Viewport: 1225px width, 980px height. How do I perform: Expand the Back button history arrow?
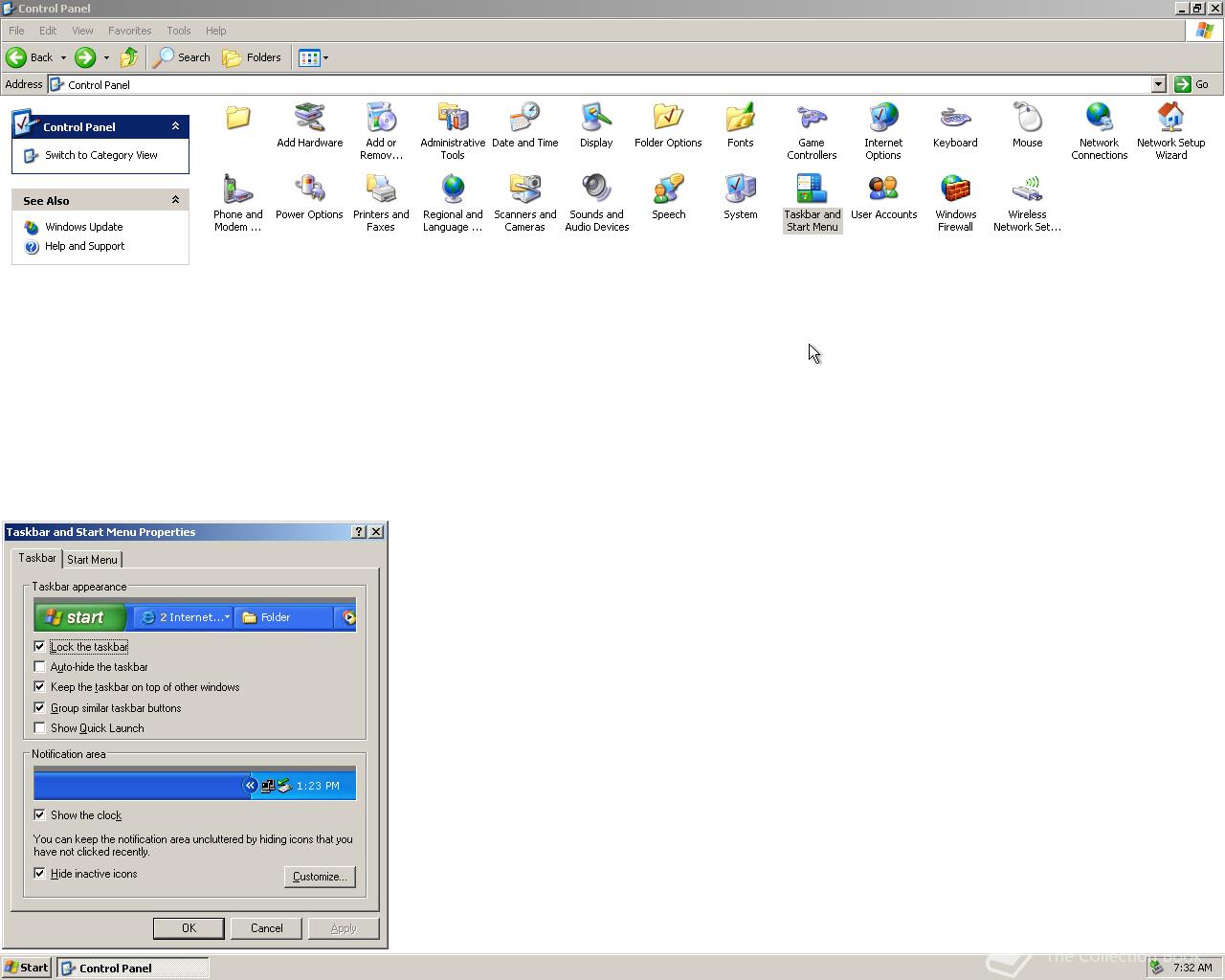pyautogui.click(x=63, y=57)
